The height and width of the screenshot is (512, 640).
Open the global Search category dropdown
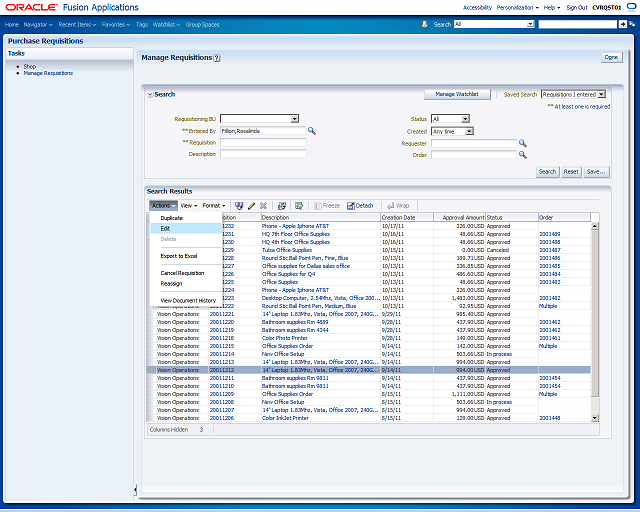click(x=530, y=24)
